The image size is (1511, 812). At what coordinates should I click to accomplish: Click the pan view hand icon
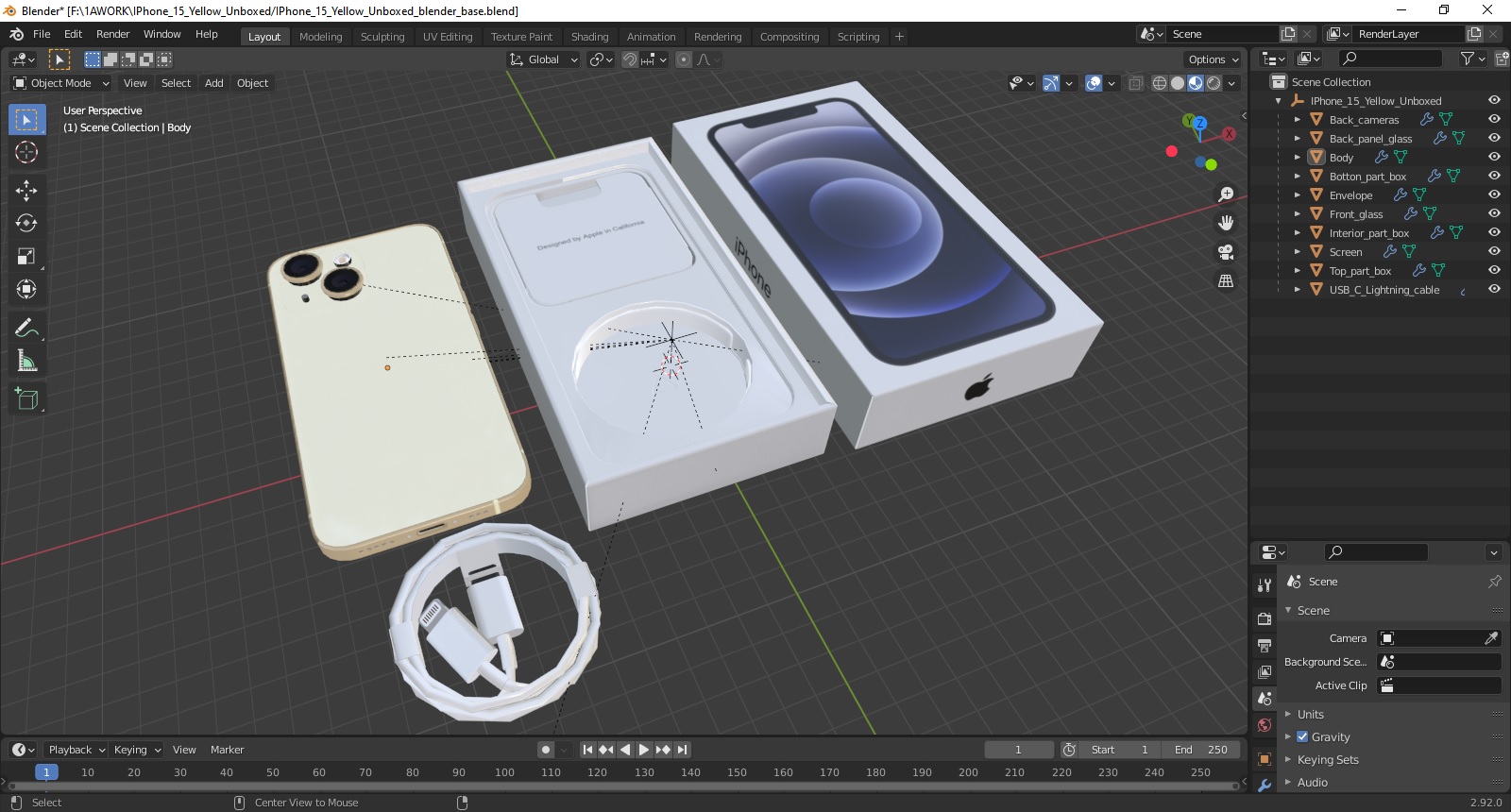pos(1226,223)
